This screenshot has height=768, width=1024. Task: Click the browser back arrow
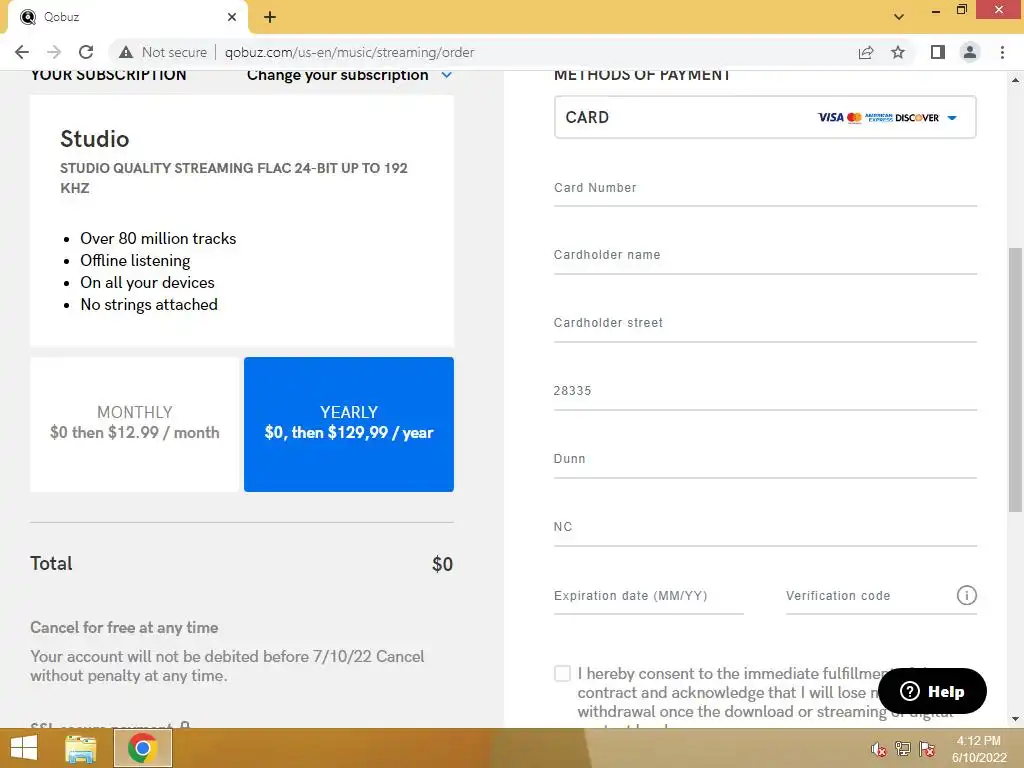tap(22, 52)
